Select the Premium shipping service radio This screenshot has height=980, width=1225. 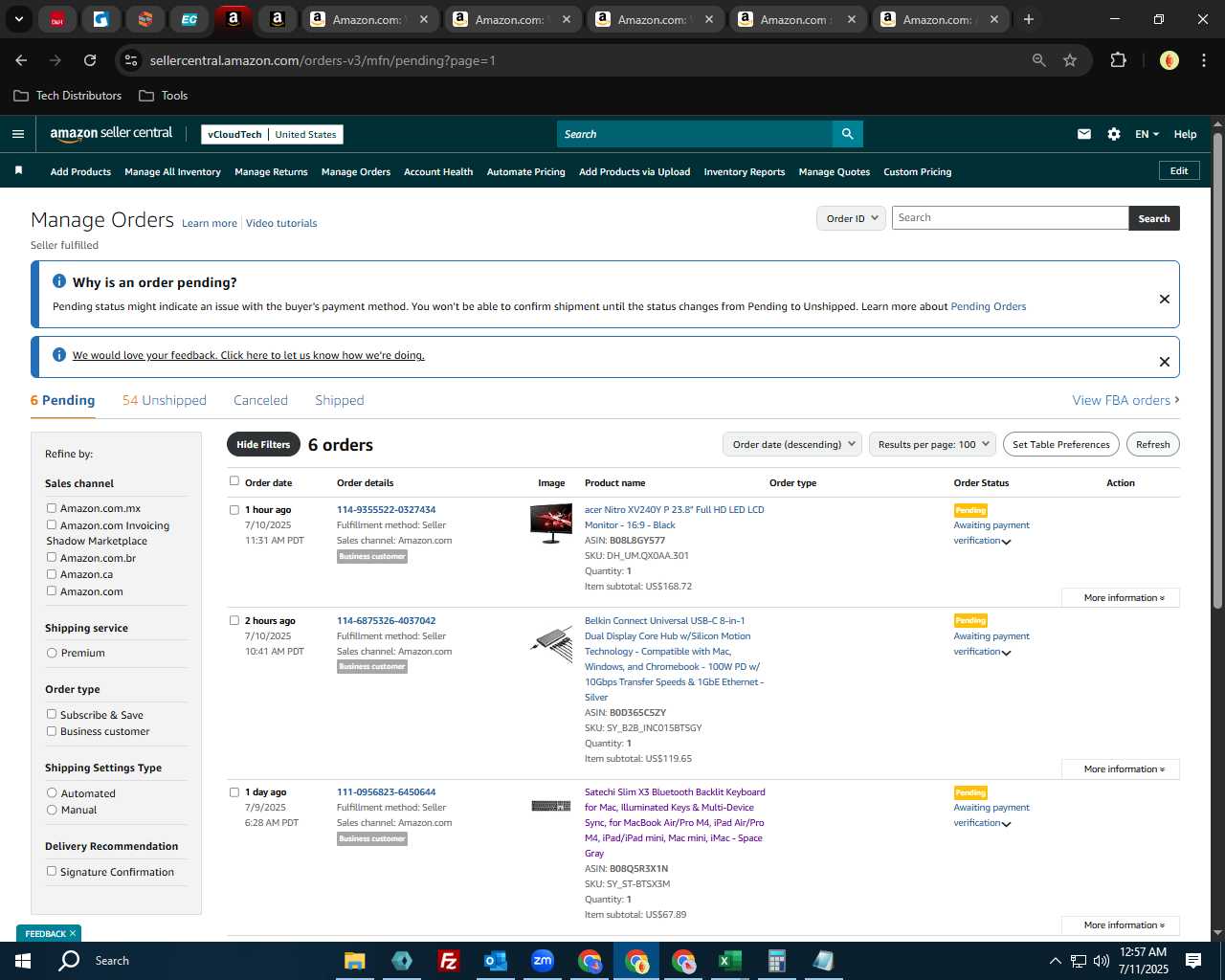tap(52, 653)
